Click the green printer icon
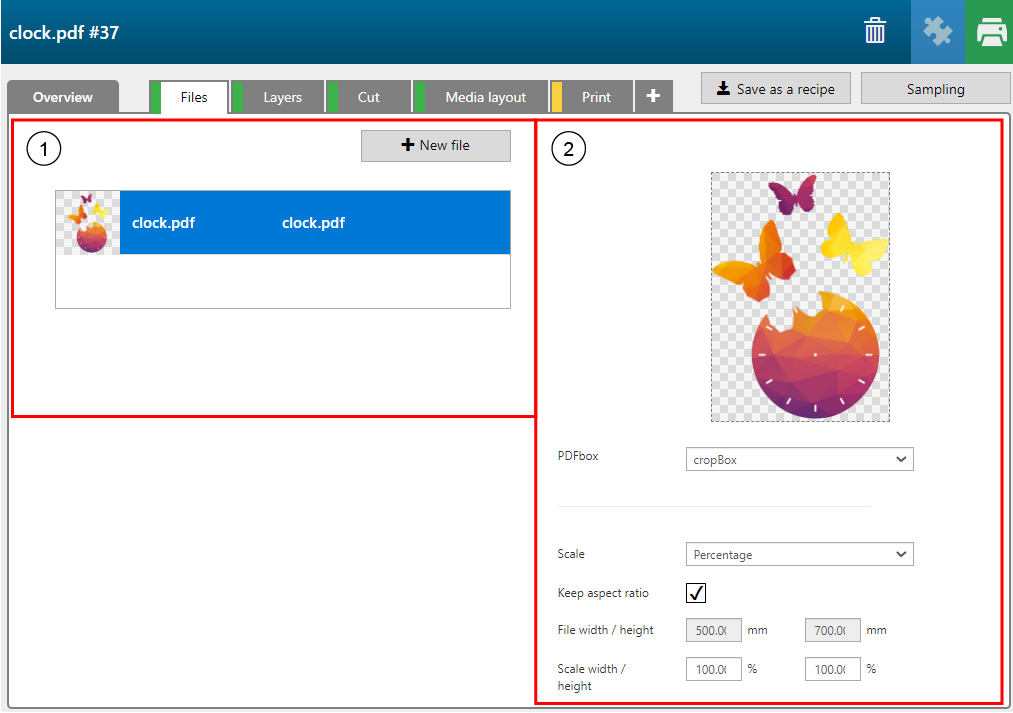Image resolution: width=1013 pixels, height=713 pixels. pyautogui.click(x=990, y=32)
